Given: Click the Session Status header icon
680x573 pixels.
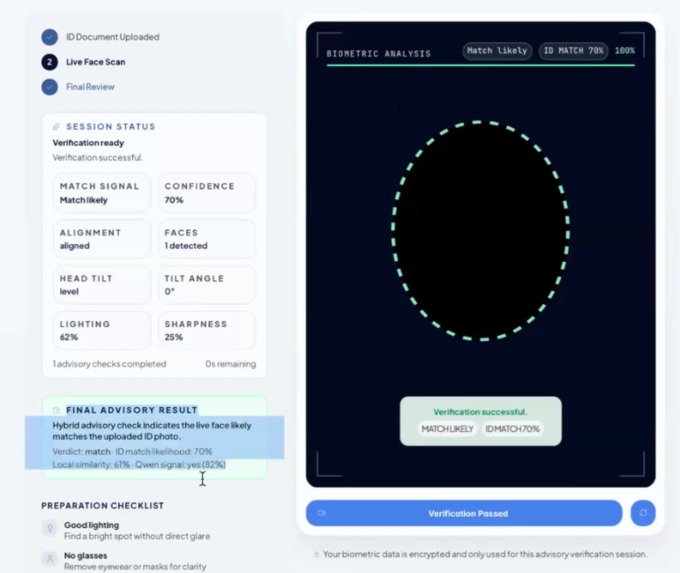Looking at the screenshot, I should point(56,127).
